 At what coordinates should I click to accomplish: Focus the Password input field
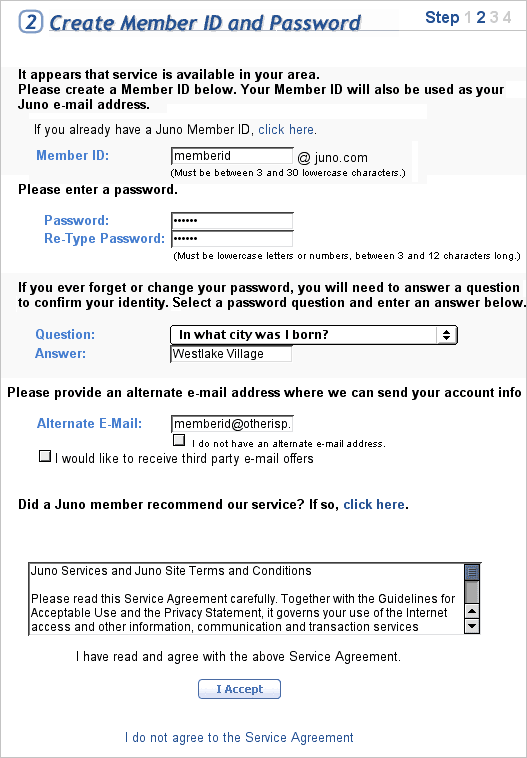click(x=232, y=221)
